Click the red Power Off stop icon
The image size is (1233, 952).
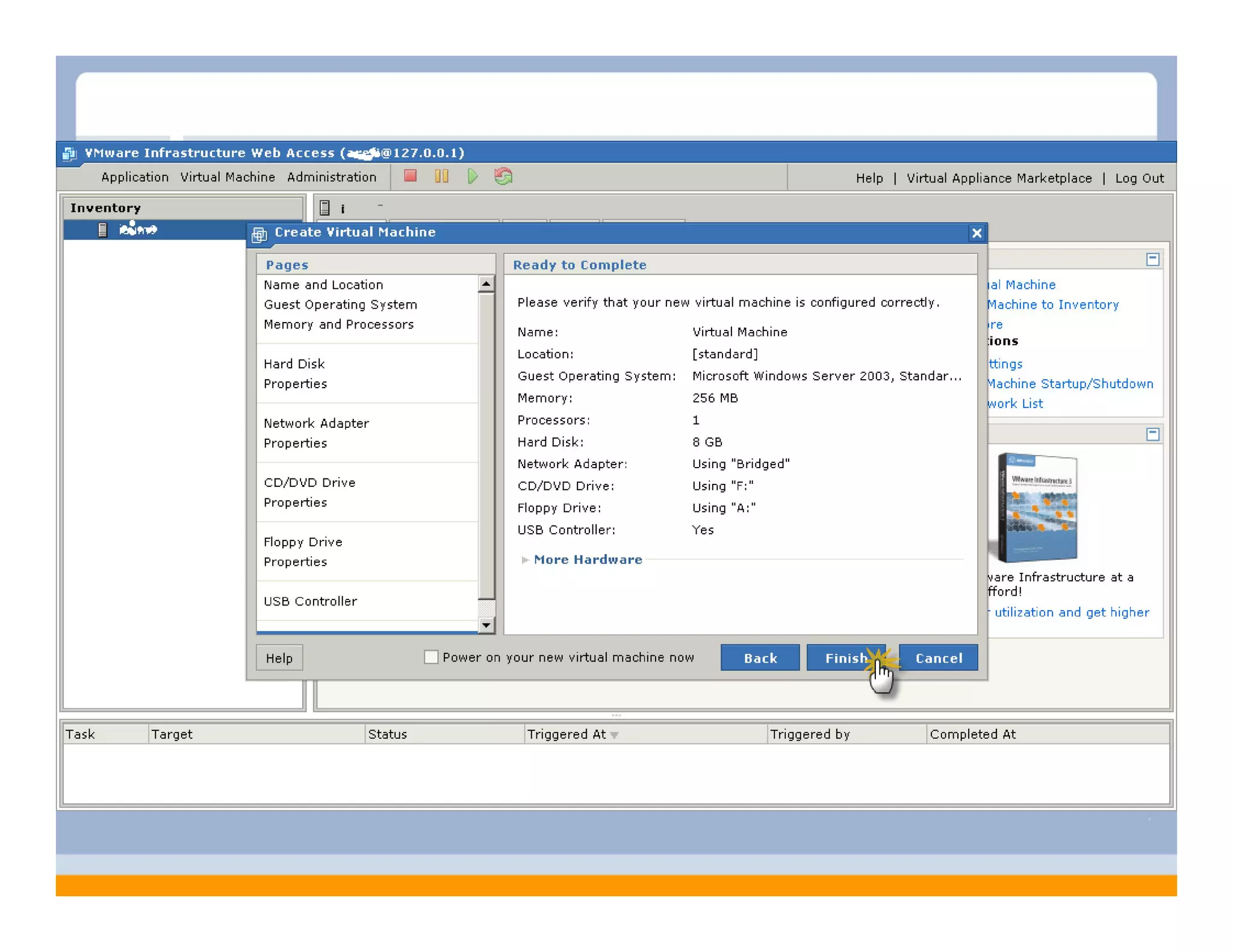coord(411,176)
